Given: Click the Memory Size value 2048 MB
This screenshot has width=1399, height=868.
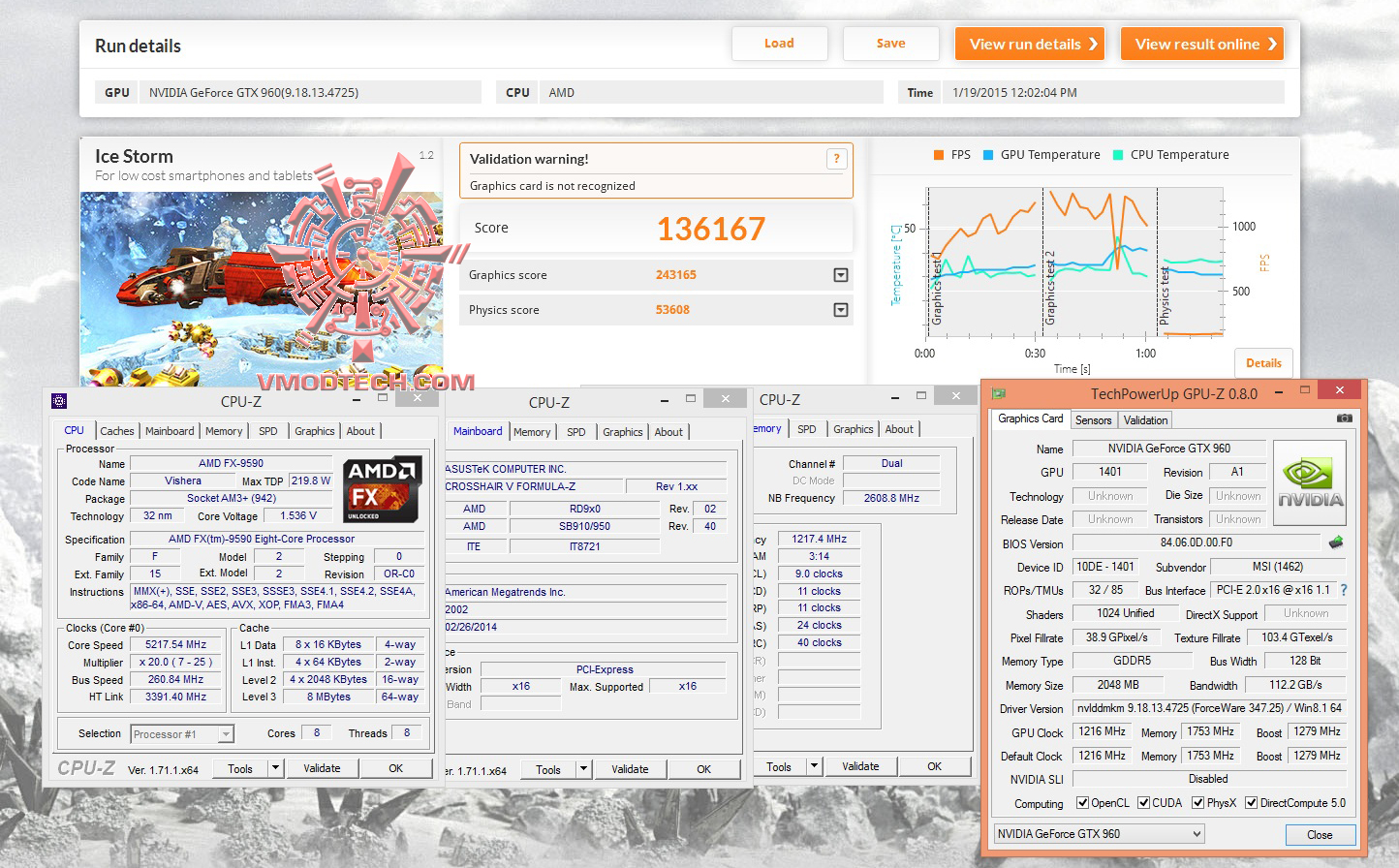Looking at the screenshot, I should [1118, 685].
